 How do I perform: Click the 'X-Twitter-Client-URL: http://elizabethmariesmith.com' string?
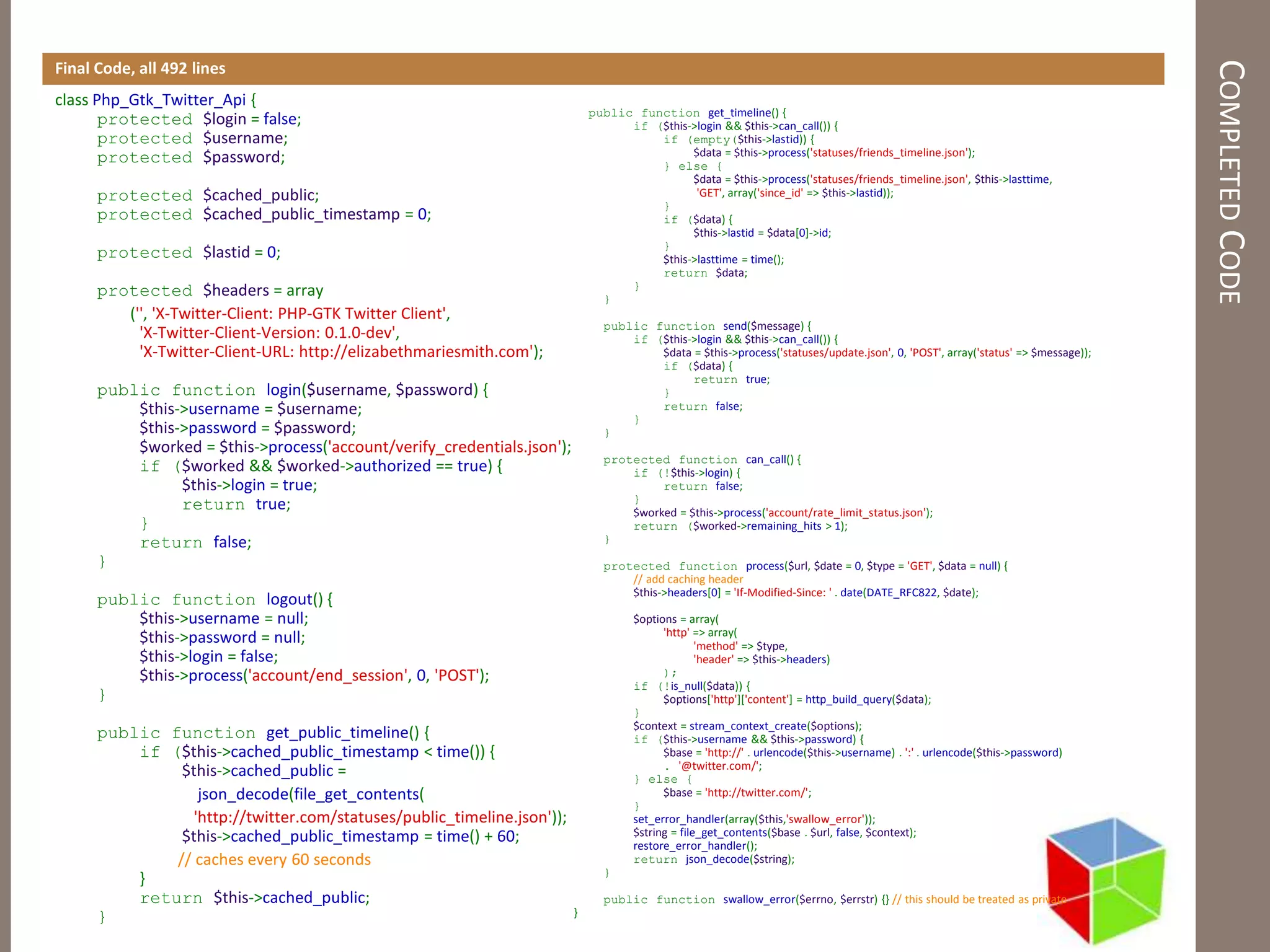tap(337, 352)
